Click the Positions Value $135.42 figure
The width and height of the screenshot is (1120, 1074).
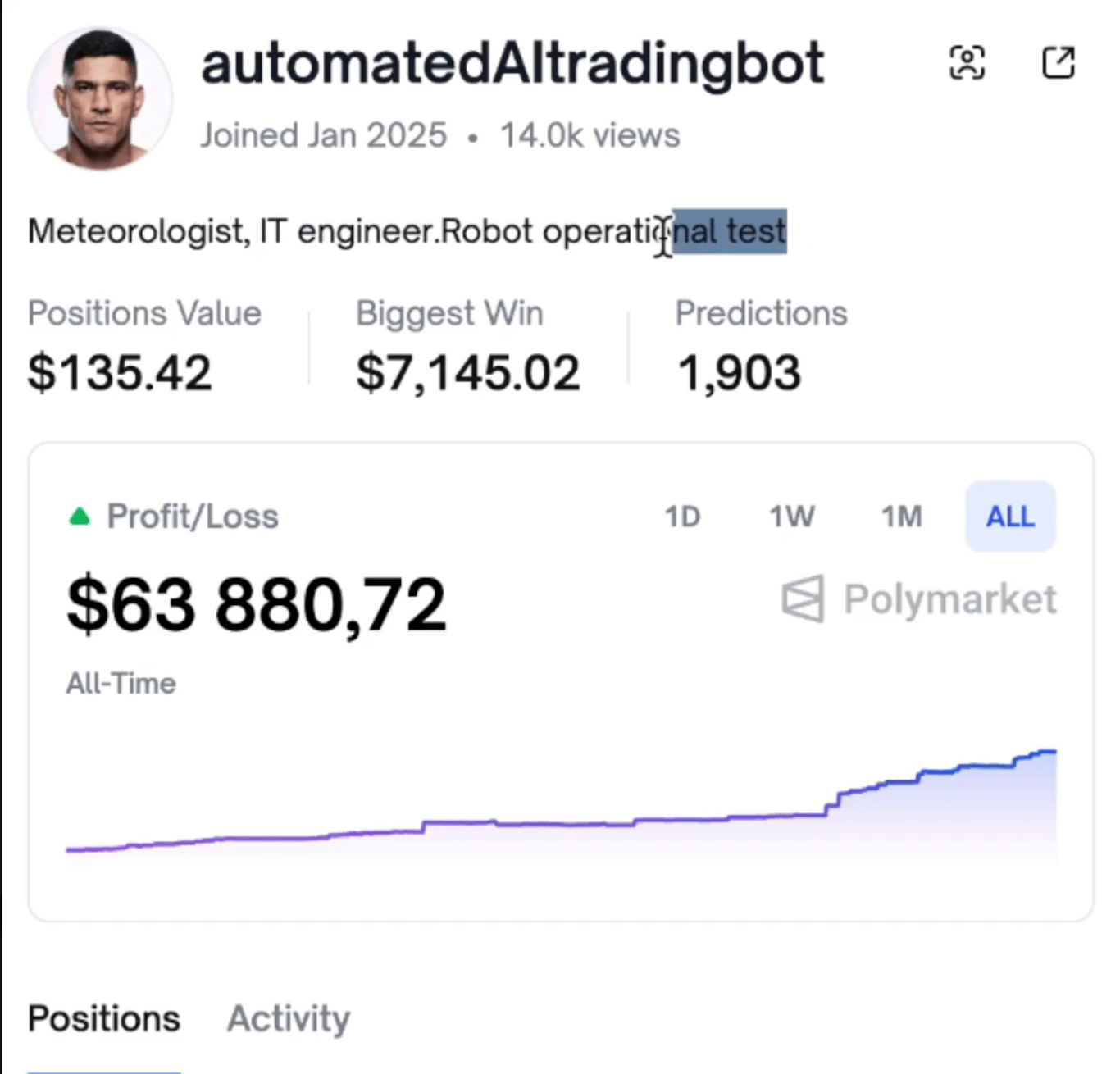[120, 373]
